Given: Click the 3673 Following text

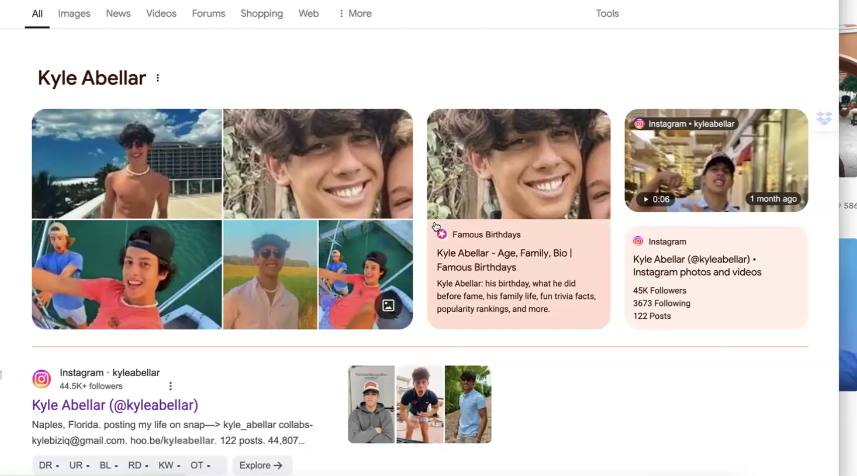Looking at the screenshot, I should 661,303.
